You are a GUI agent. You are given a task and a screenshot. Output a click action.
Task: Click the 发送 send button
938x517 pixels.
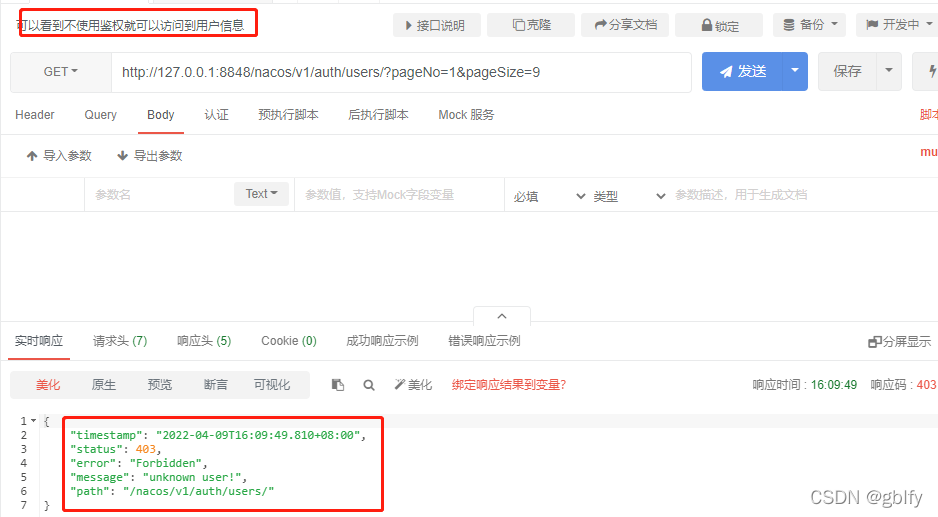pos(742,71)
